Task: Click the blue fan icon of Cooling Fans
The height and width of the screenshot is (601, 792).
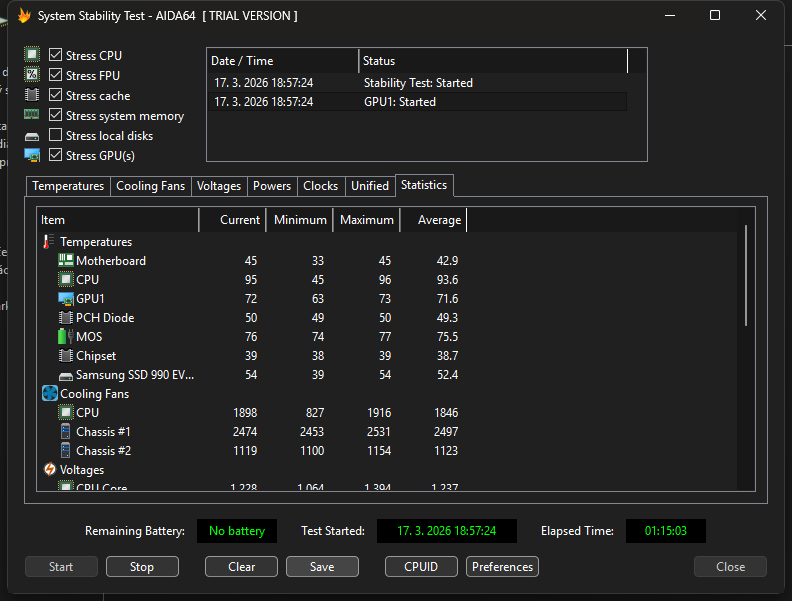Action: click(50, 393)
